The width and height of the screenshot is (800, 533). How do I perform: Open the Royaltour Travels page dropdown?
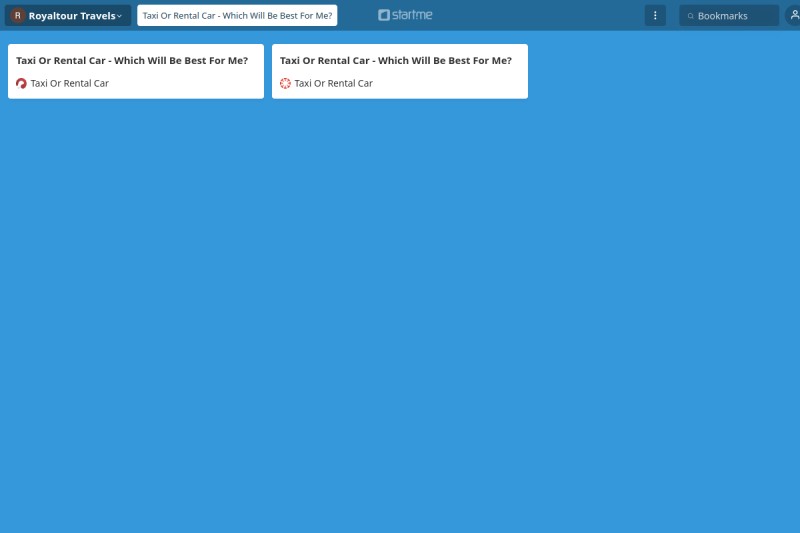tap(68, 15)
